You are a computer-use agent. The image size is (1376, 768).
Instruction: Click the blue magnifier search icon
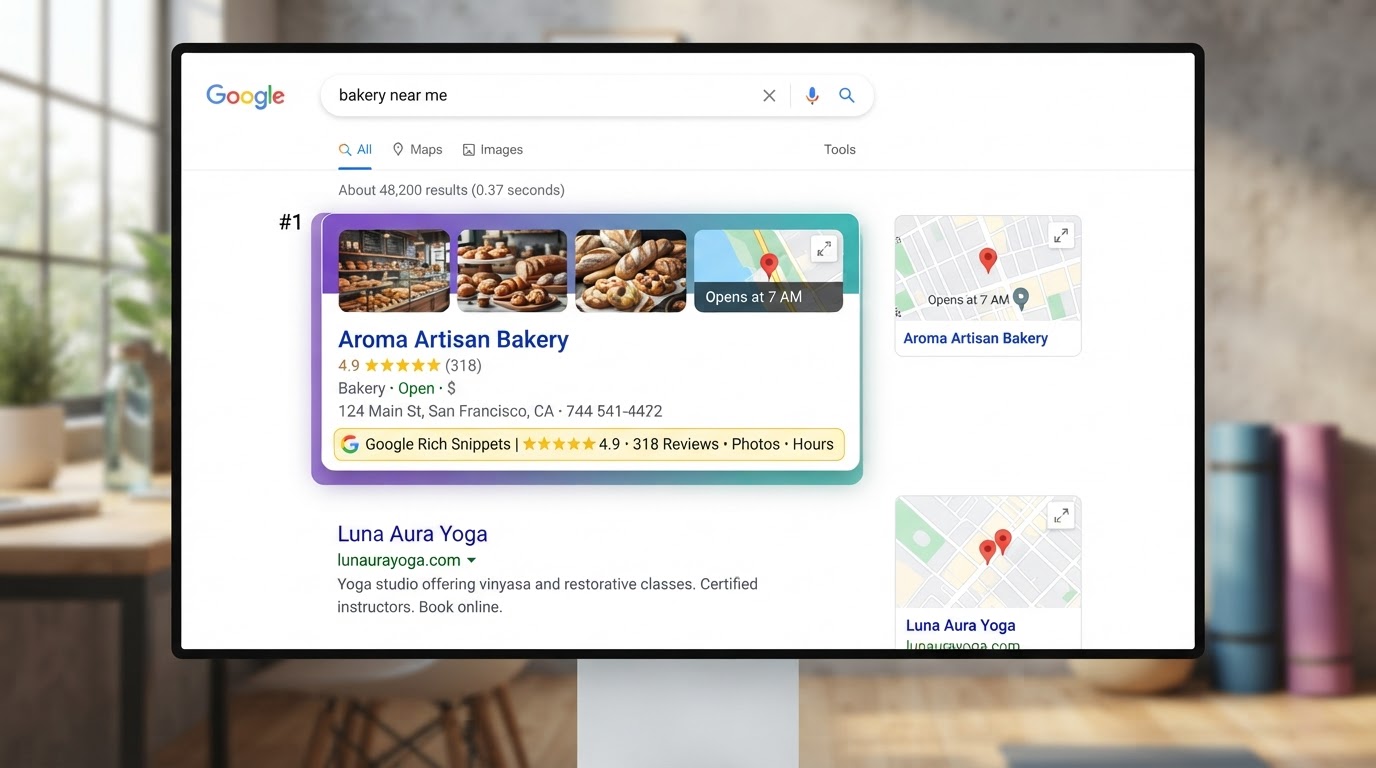(847, 96)
